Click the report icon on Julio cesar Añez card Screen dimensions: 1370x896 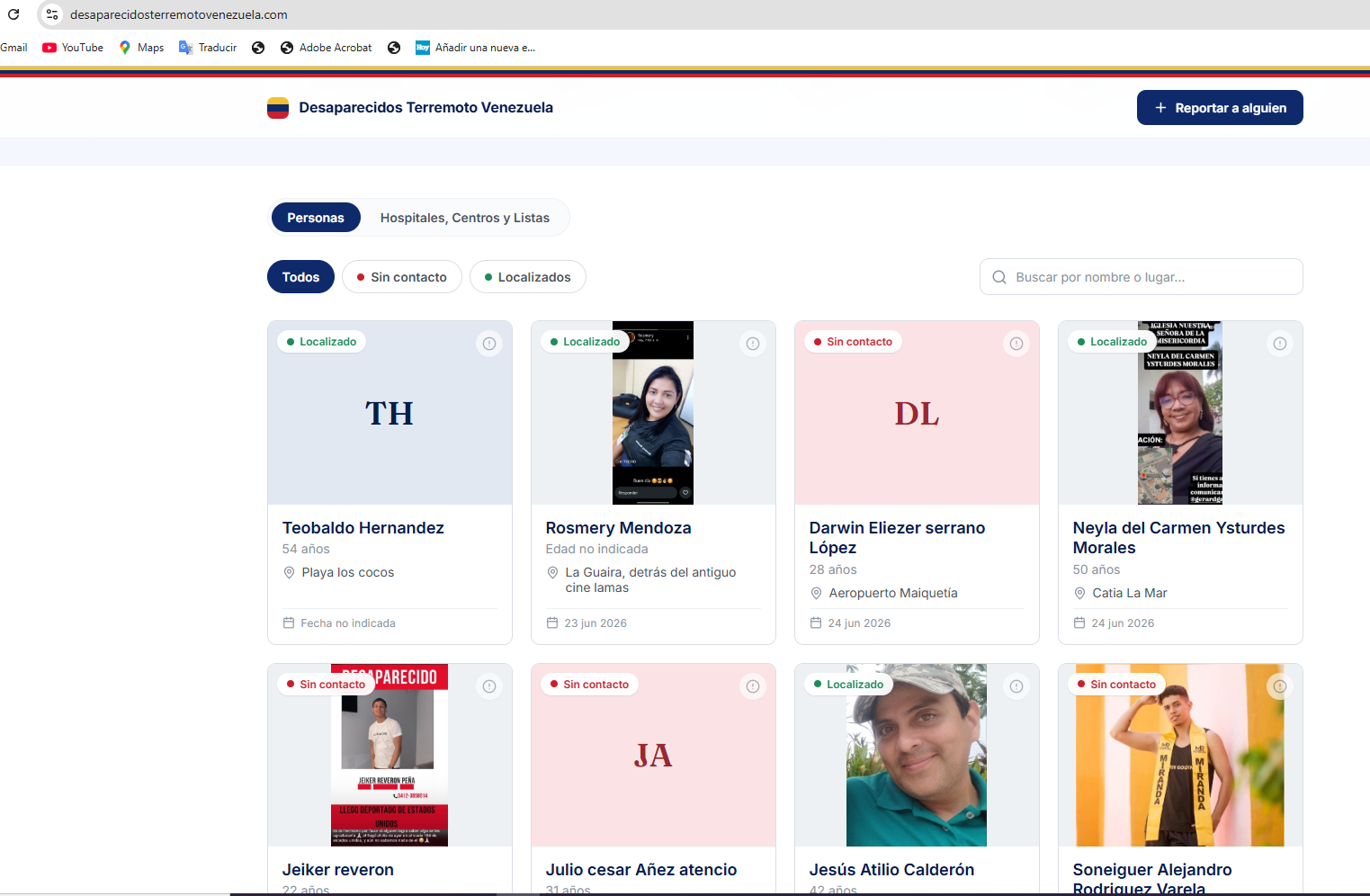(x=753, y=686)
